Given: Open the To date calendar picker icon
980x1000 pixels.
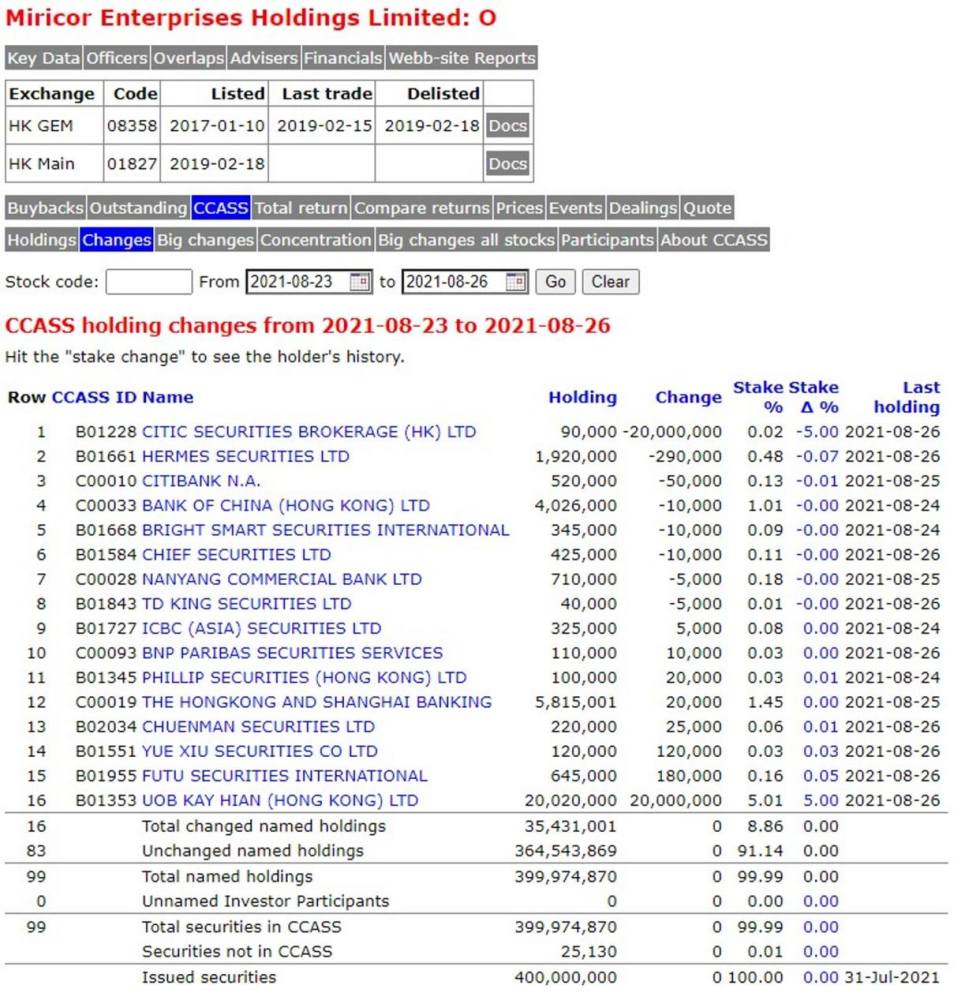Looking at the screenshot, I should click(x=515, y=282).
